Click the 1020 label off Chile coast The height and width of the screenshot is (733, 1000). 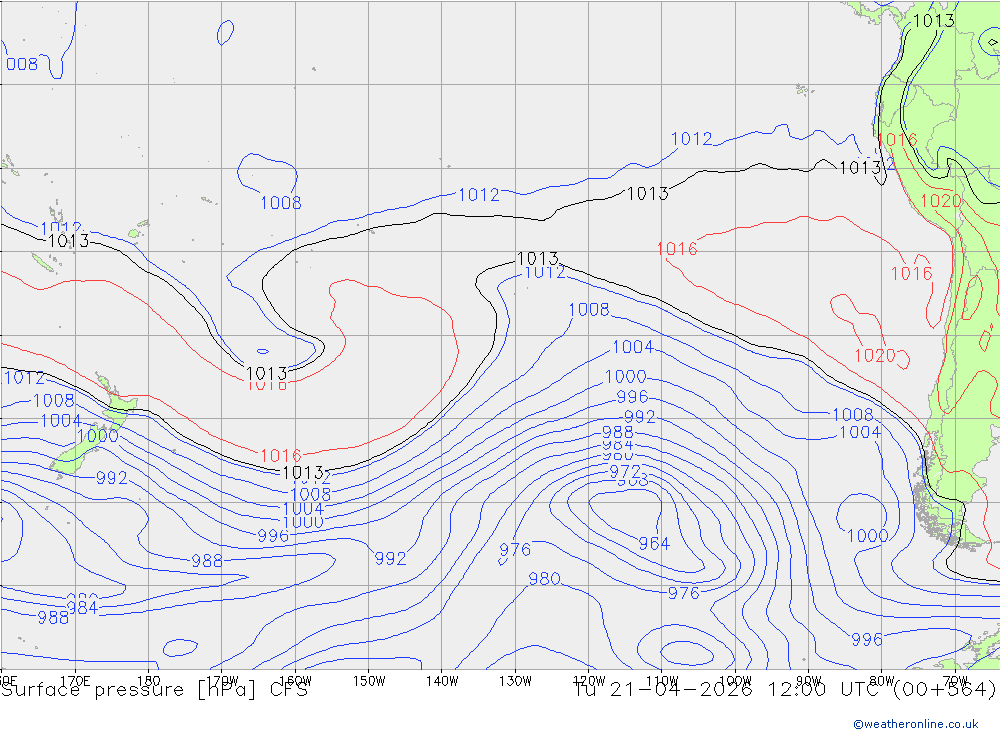click(x=875, y=355)
